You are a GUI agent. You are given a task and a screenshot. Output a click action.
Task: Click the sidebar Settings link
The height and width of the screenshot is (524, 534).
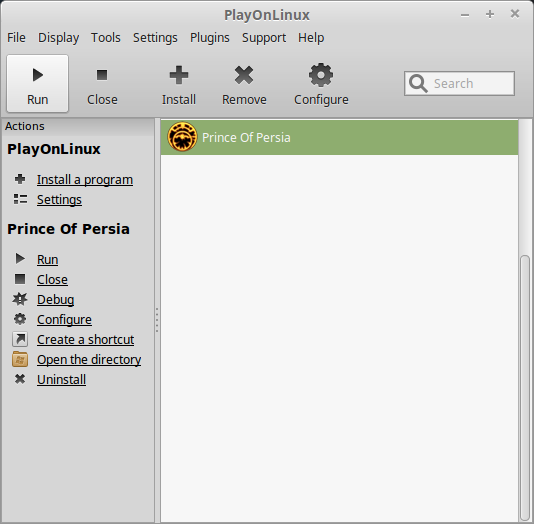pos(59,200)
